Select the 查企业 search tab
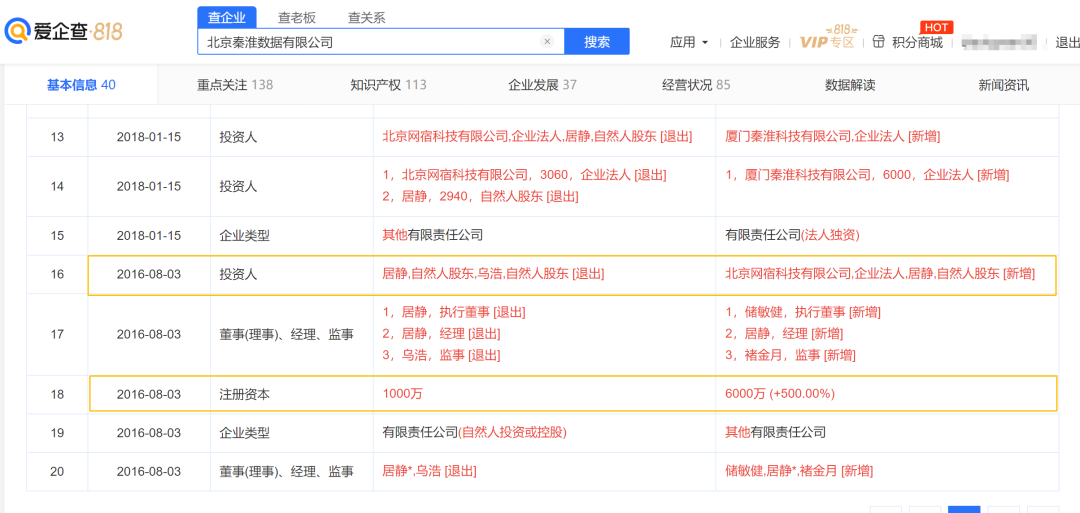Screen dimensions: 1080x513 coord(226,17)
